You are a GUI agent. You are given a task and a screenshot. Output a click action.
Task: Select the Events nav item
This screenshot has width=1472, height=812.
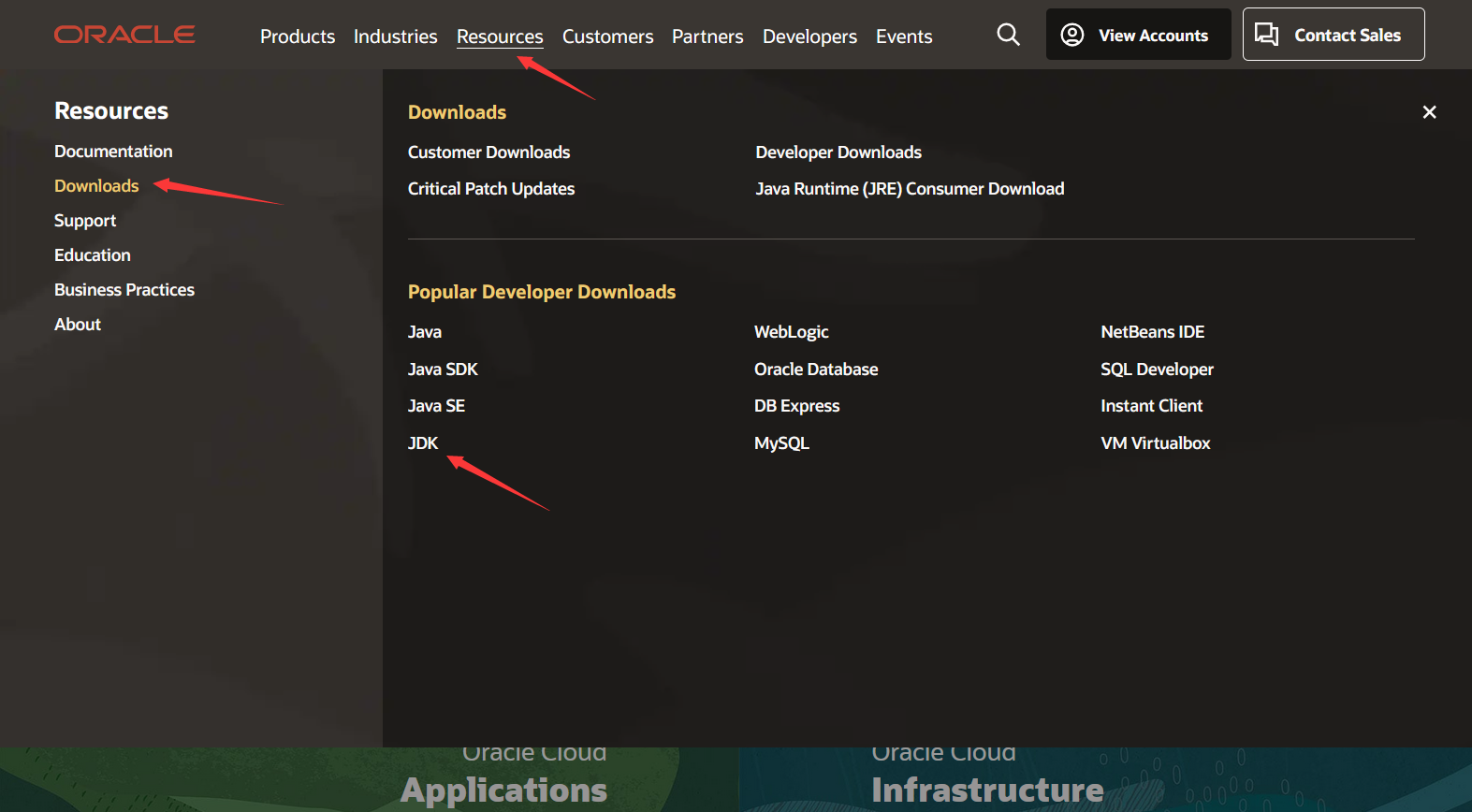click(904, 36)
